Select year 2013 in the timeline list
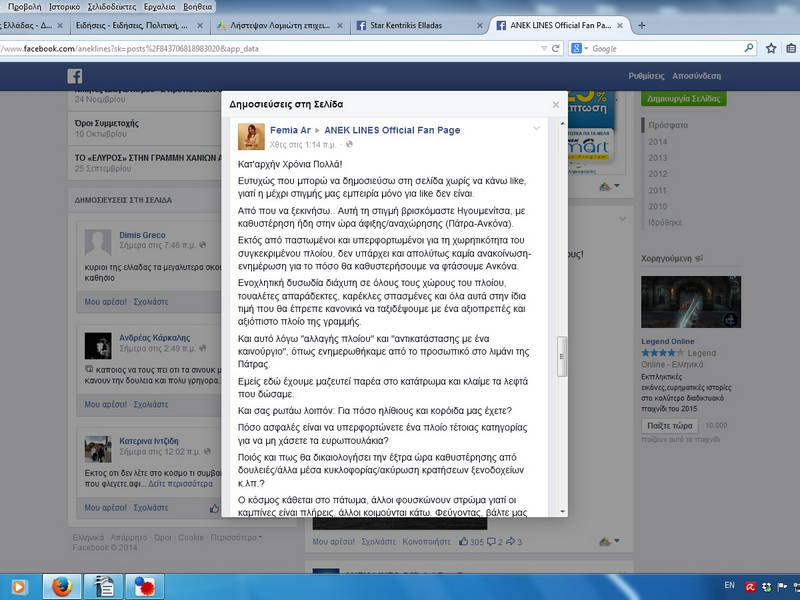Screen dimensions: 800x600 point(658,158)
